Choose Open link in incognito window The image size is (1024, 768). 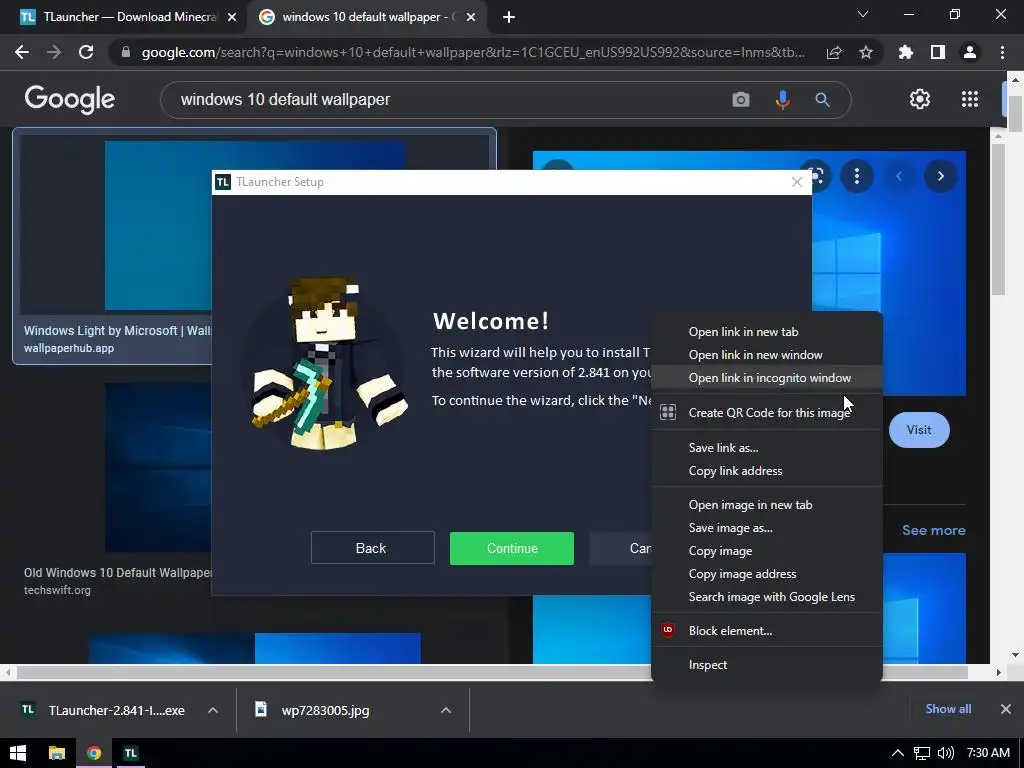pyautogui.click(x=767, y=377)
